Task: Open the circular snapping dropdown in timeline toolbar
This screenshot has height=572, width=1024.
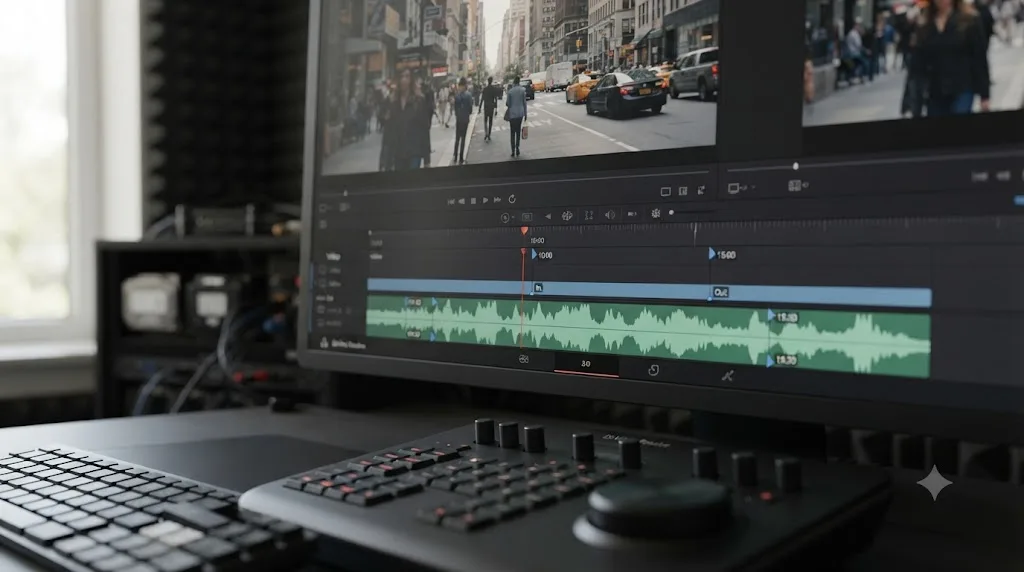Action: click(x=506, y=217)
